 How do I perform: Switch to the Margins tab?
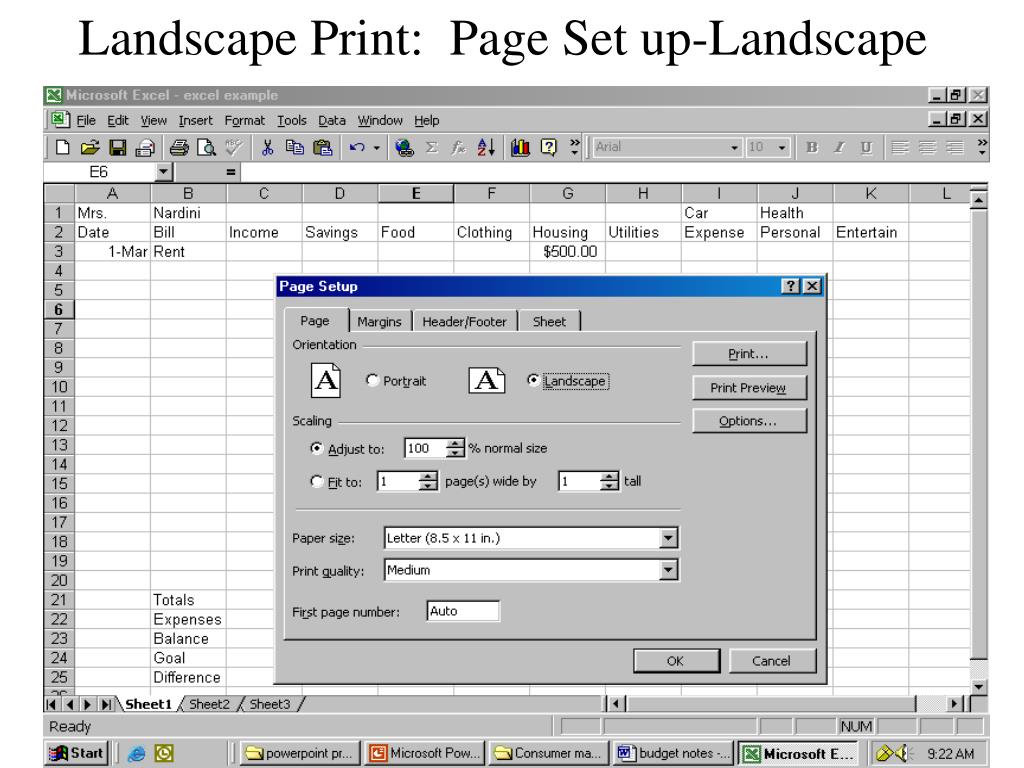point(379,321)
